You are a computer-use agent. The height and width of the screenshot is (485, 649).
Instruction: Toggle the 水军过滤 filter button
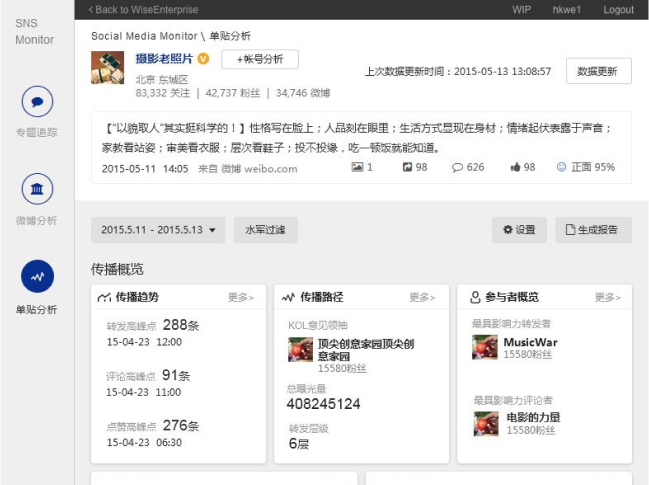(266, 230)
